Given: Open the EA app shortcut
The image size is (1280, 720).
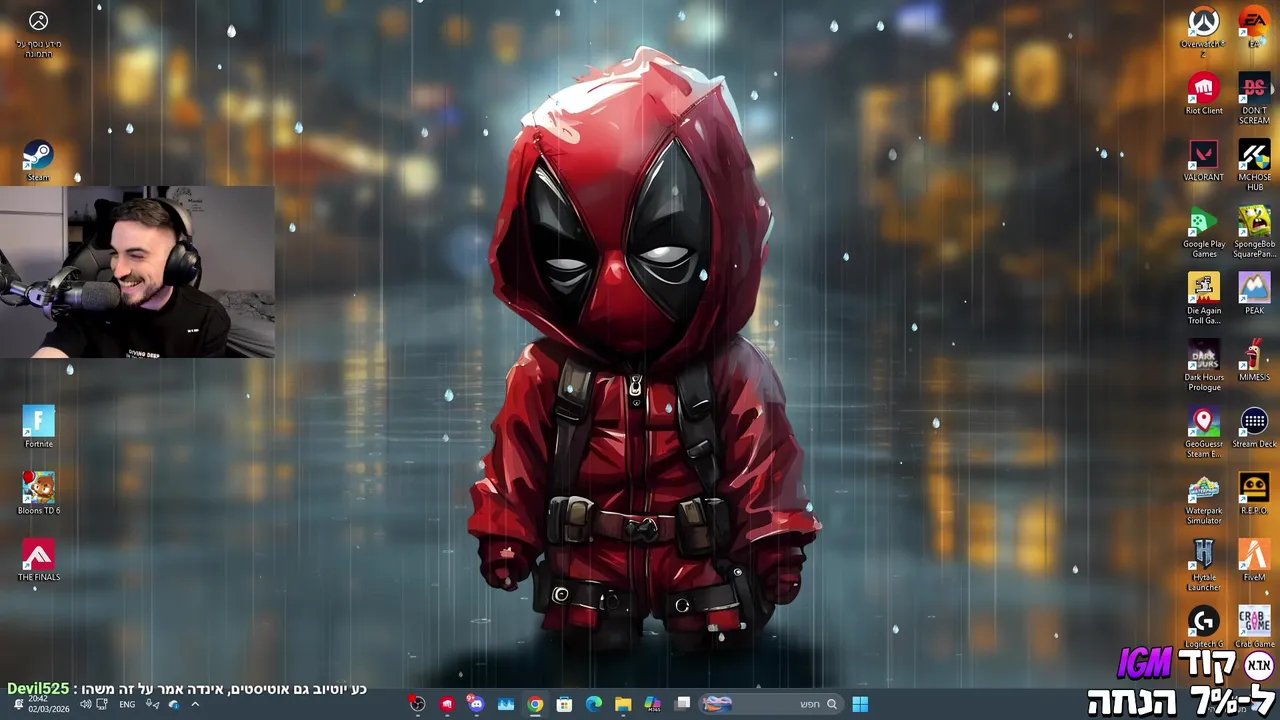Looking at the screenshot, I should point(1254,26).
